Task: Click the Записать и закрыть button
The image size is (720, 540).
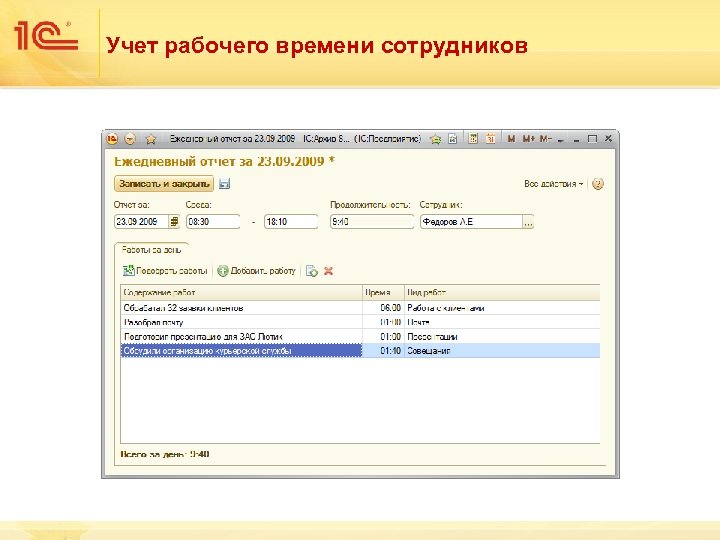Action: 164,184
